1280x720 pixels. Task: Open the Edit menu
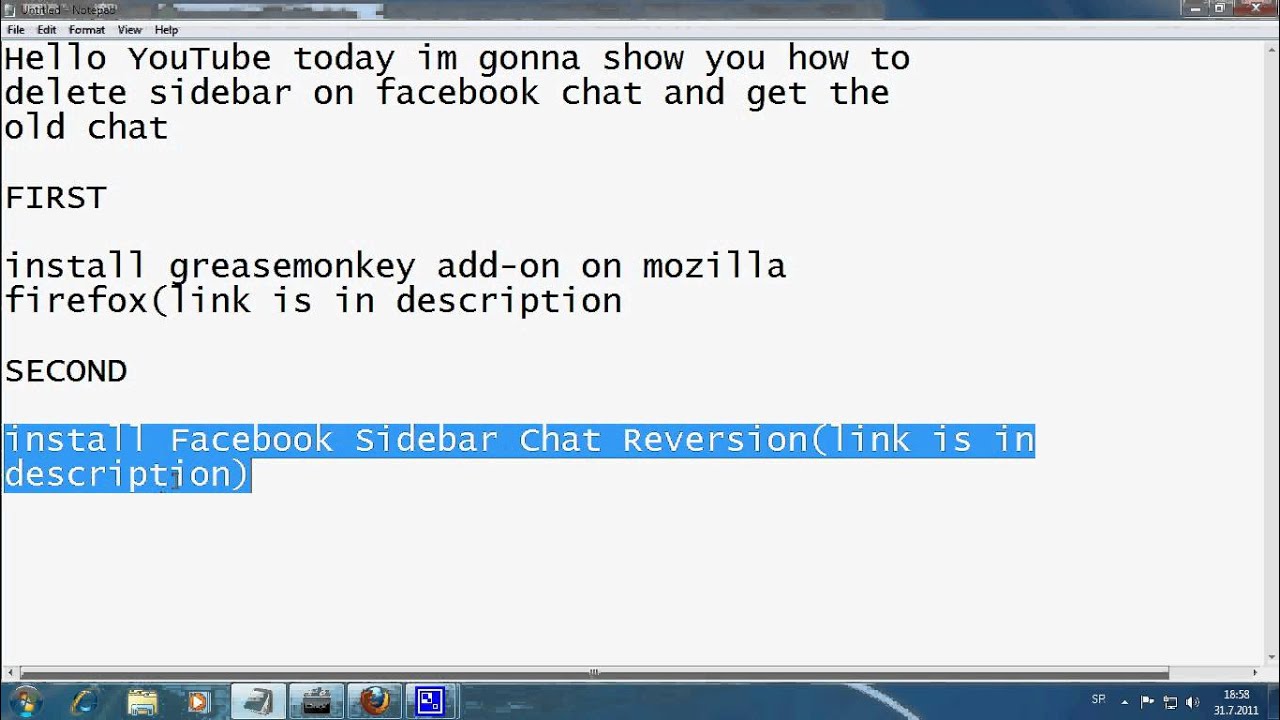click(46, 30)
